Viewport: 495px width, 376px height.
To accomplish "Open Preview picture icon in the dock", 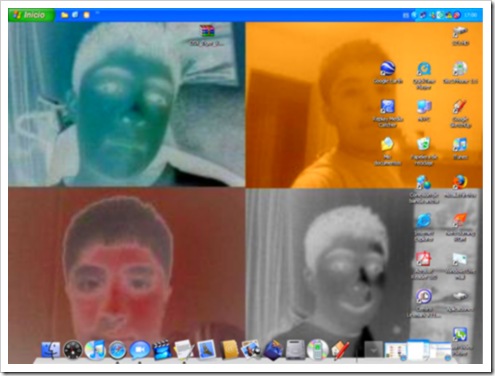I will click(207, 350).
